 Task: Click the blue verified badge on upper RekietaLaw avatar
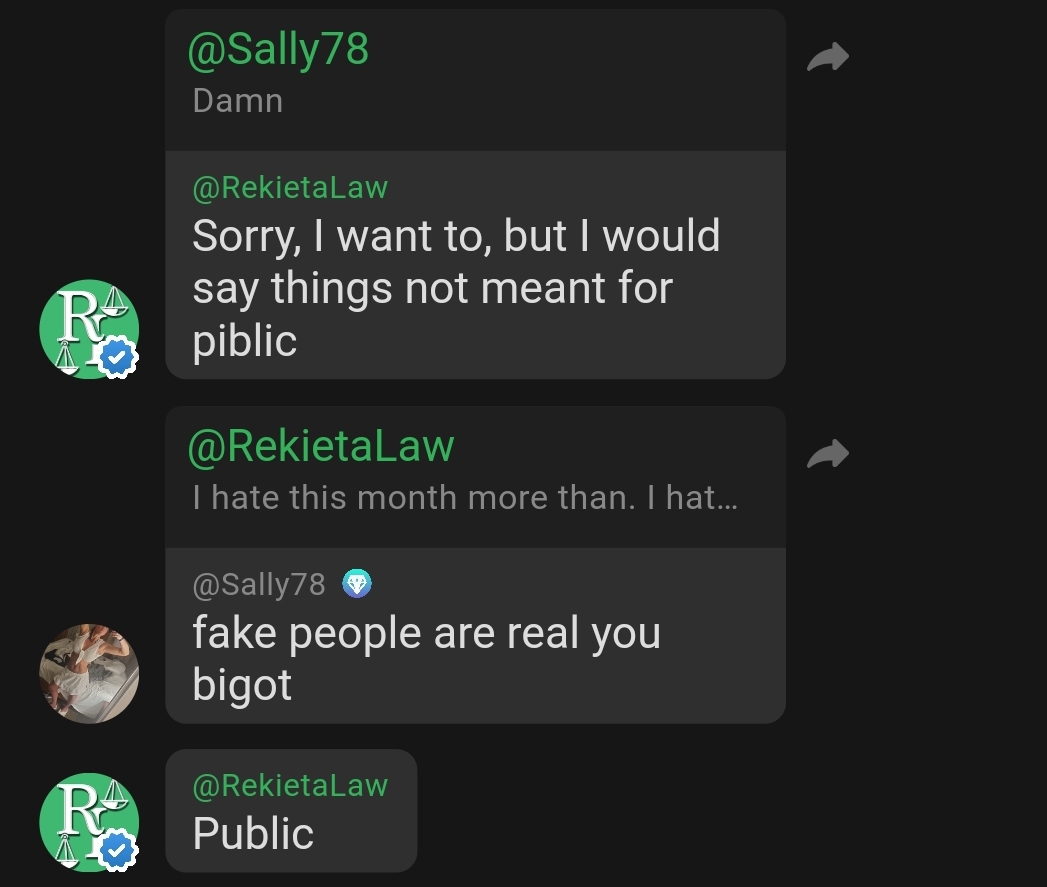[118, 359]
